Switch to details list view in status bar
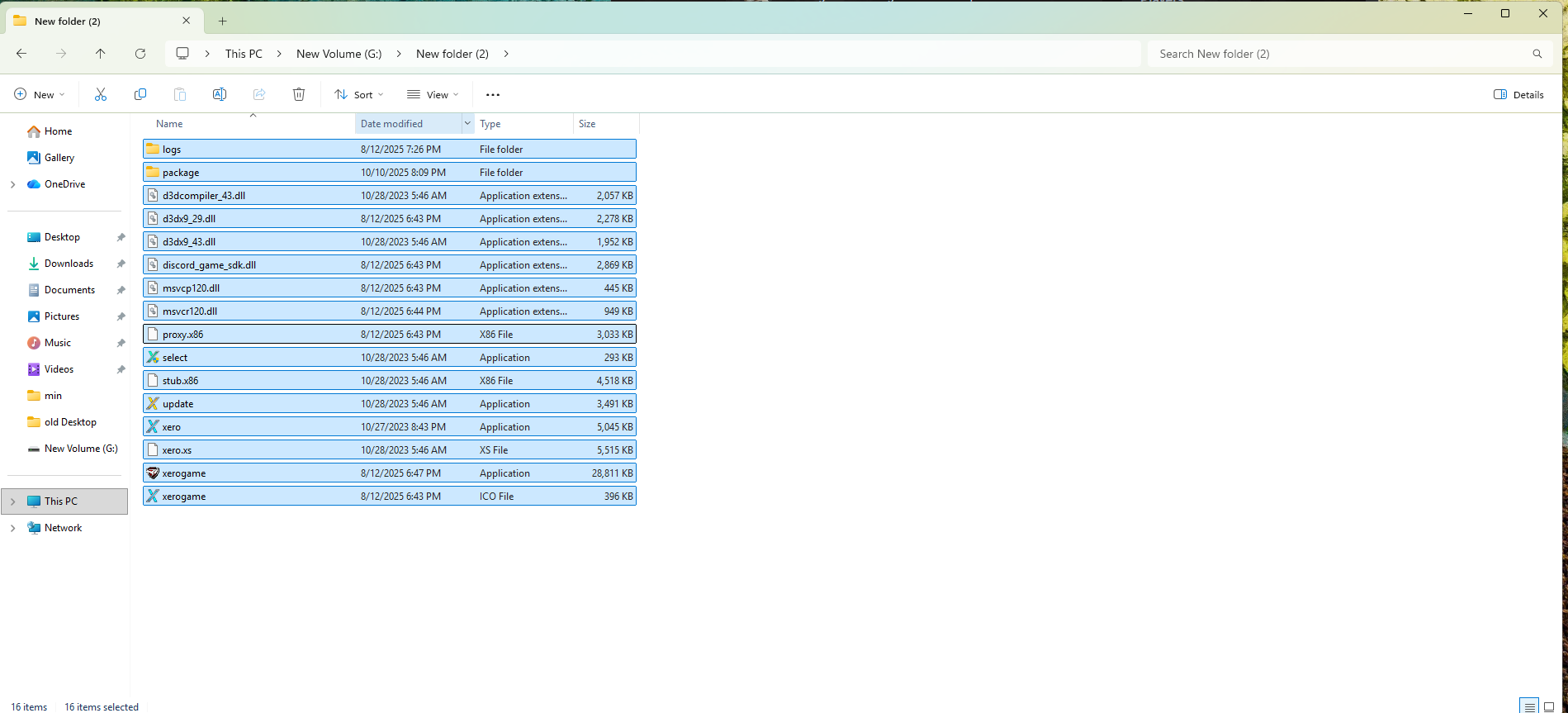This screenshot has height=713, width=1568. point(1529,706)
